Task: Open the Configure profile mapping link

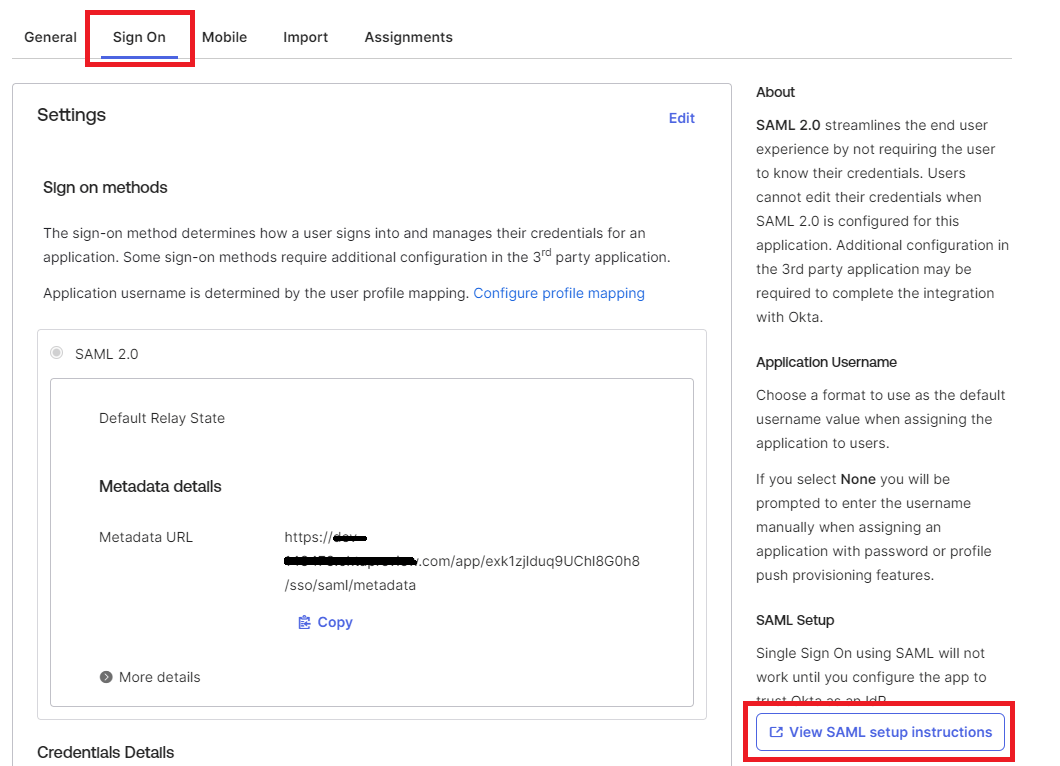Action: click(558, 293)
